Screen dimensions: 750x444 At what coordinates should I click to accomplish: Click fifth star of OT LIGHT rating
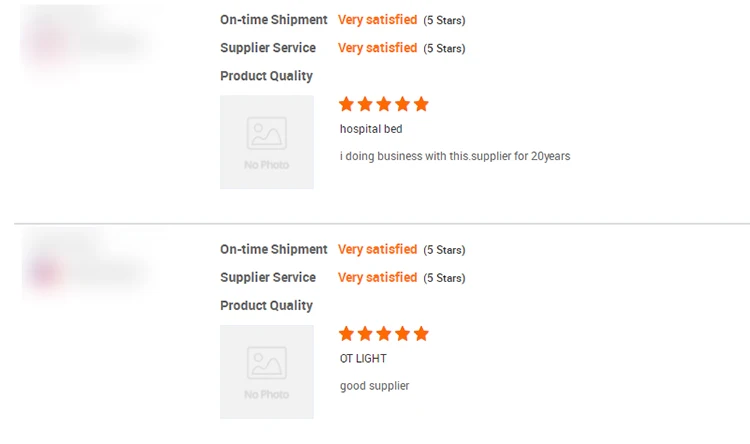click(421, 334)
